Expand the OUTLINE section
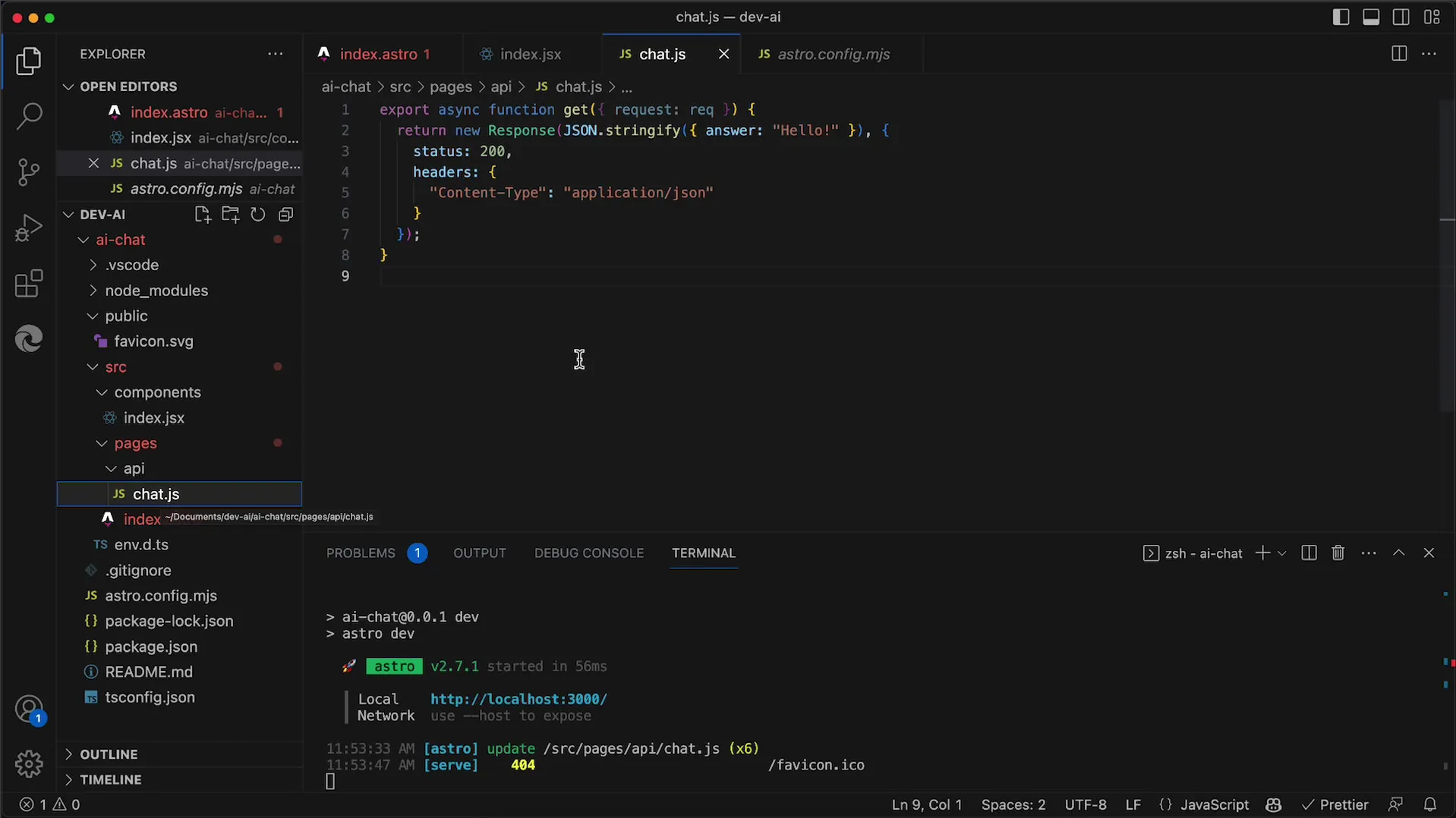 [x=179, y=754]
